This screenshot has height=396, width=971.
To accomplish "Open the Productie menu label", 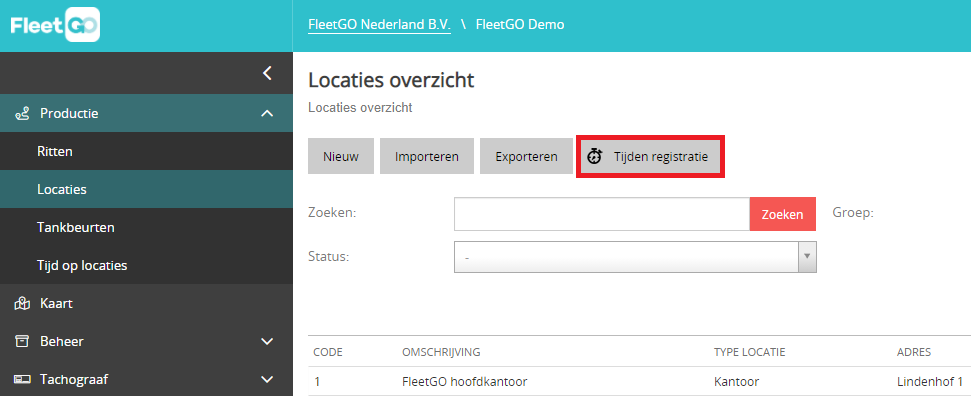I will coord(69,113).
